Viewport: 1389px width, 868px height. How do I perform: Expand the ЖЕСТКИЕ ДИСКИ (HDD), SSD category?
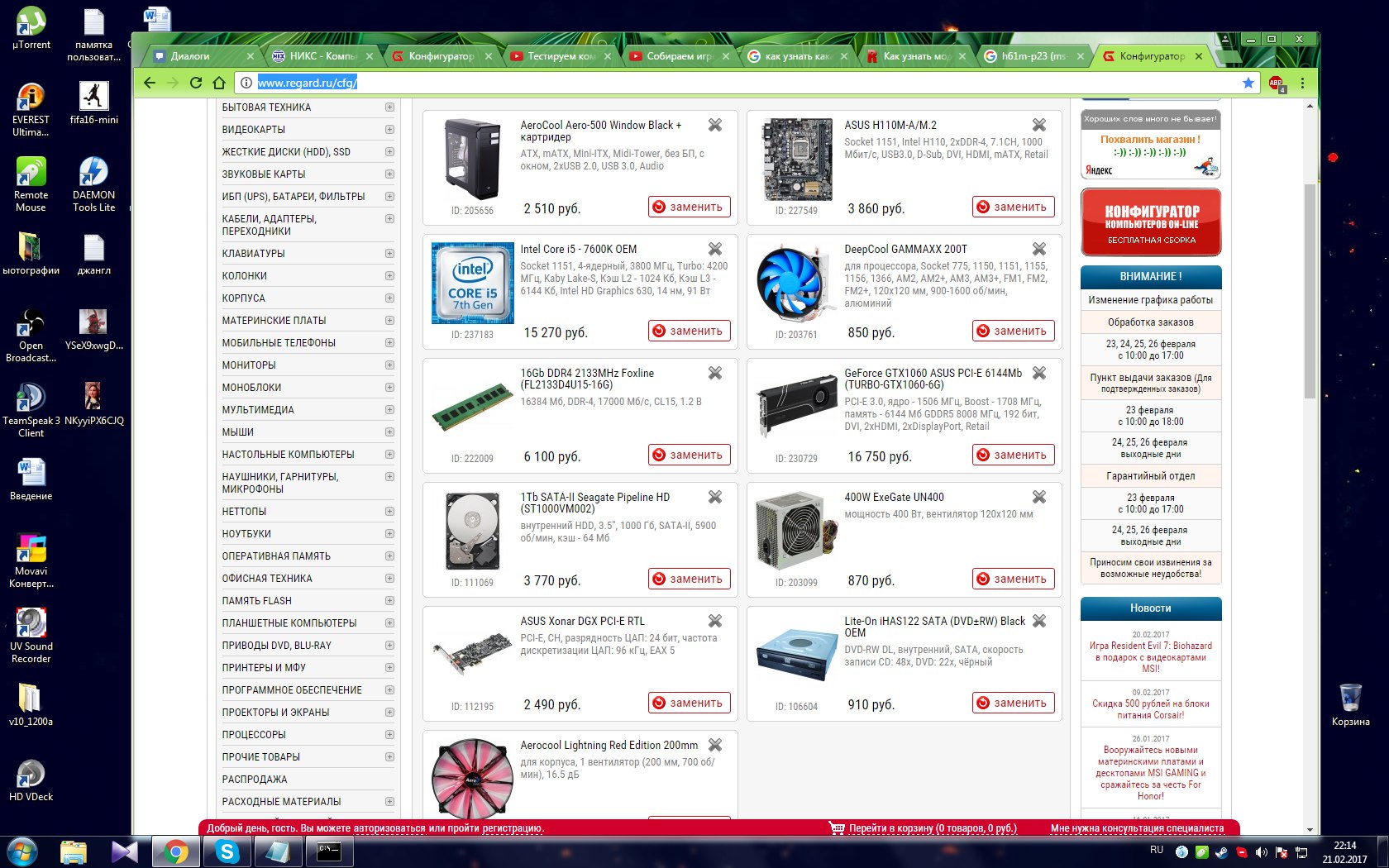pos(389,152)
